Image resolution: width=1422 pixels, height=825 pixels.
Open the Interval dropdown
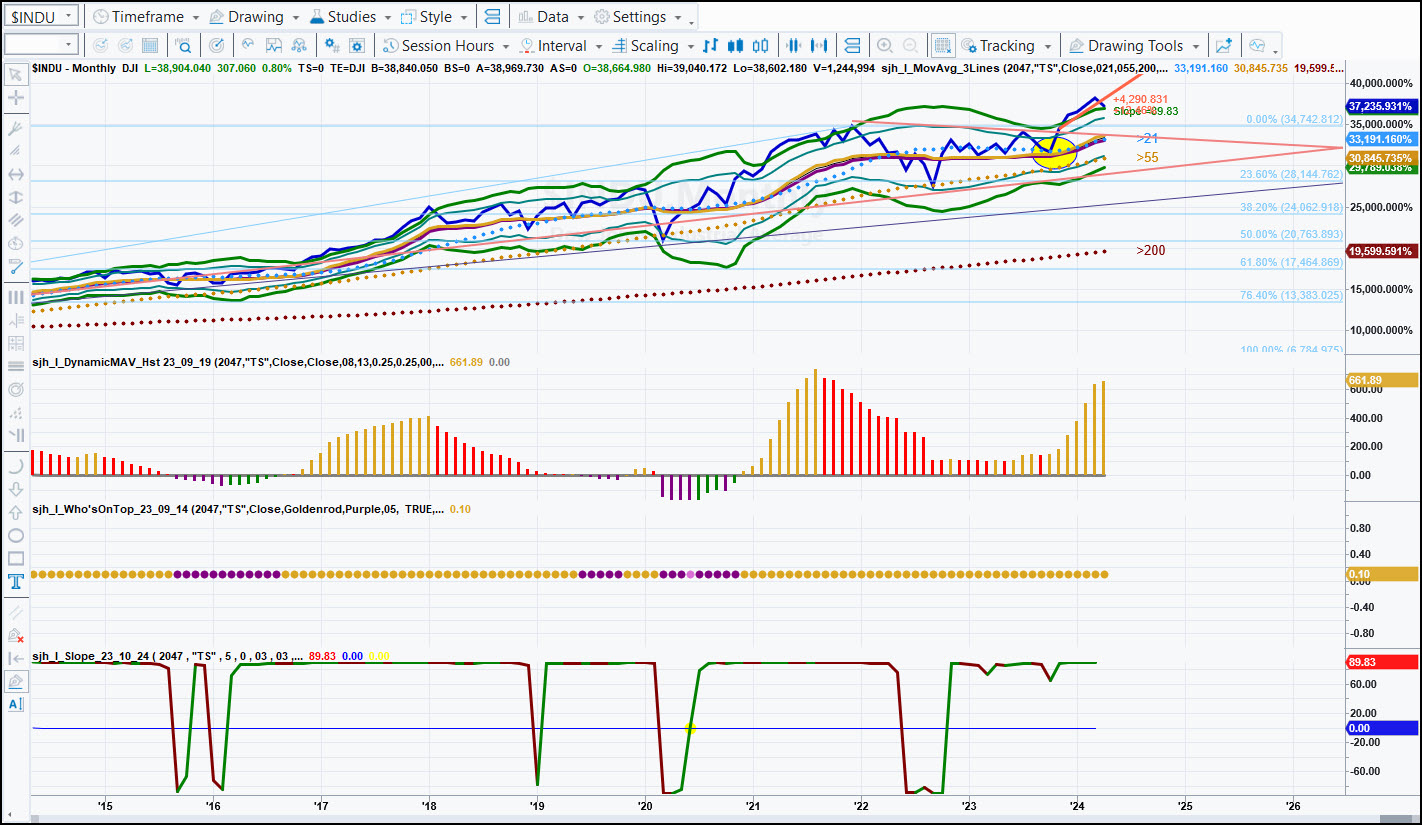point(560,45)
